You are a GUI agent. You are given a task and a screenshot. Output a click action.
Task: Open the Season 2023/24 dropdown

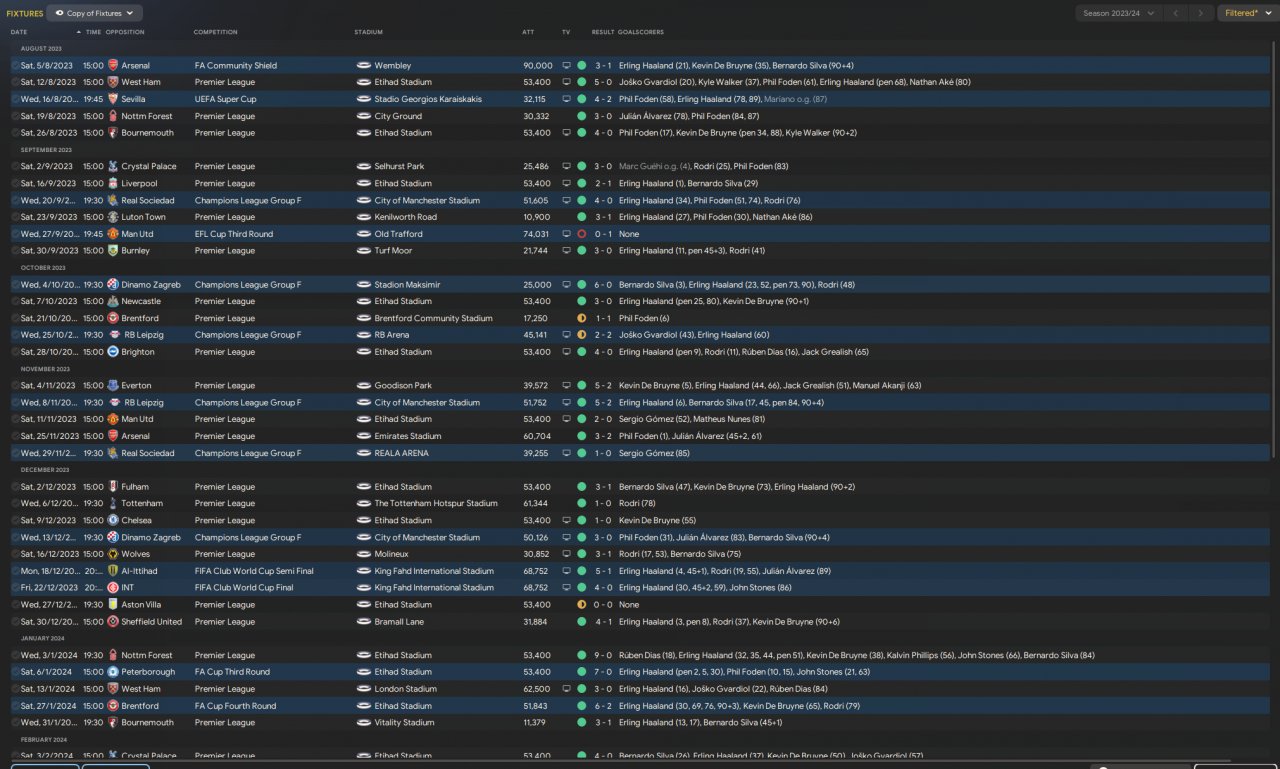pos(1119,13)
